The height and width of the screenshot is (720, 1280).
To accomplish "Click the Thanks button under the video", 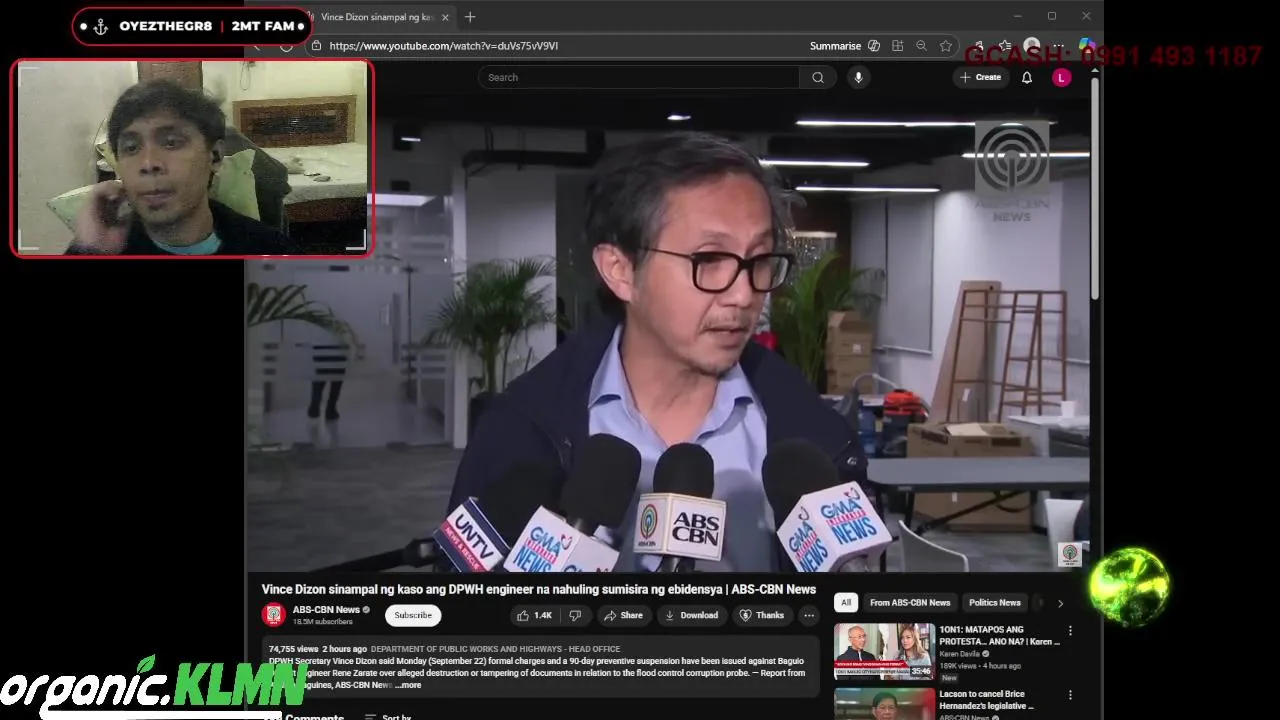I will click(x=762, y=615).
